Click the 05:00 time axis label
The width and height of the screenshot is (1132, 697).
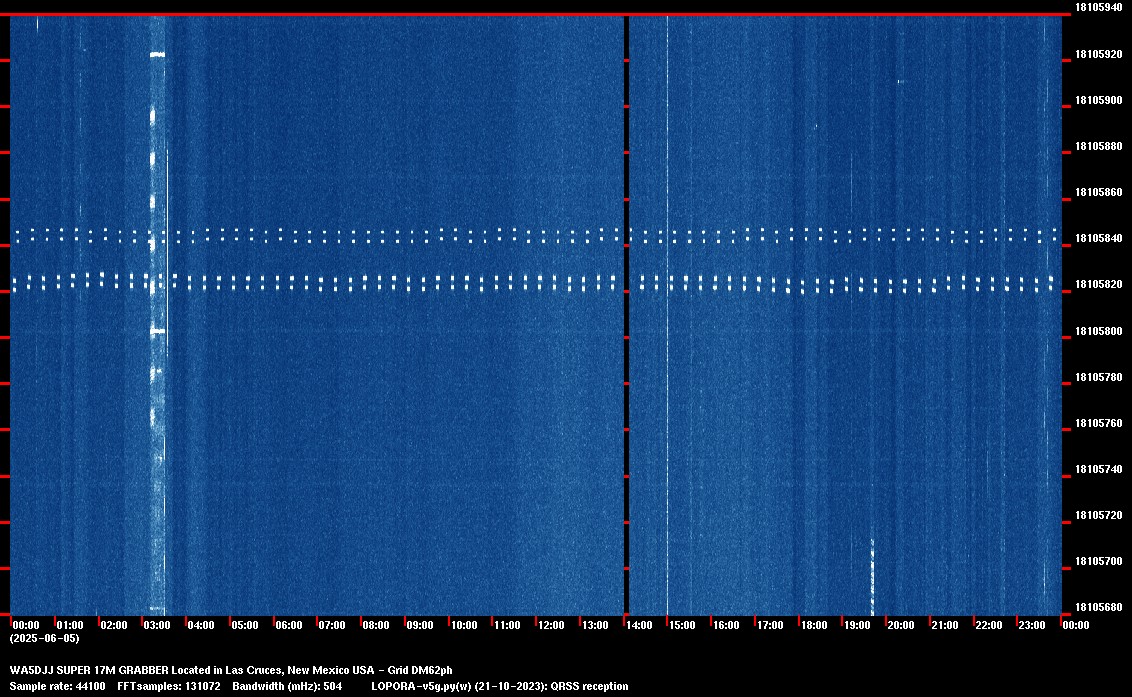245,625
